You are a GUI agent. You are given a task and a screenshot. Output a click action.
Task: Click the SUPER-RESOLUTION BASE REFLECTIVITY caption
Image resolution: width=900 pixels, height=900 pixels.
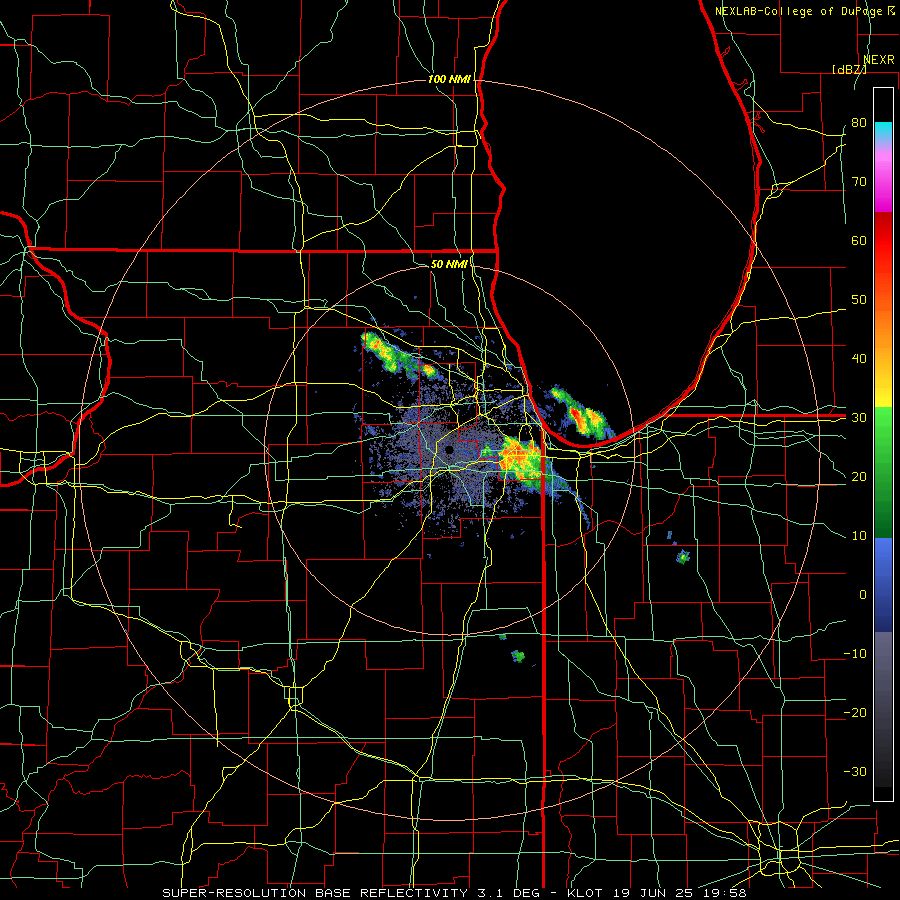pos(315,893)
